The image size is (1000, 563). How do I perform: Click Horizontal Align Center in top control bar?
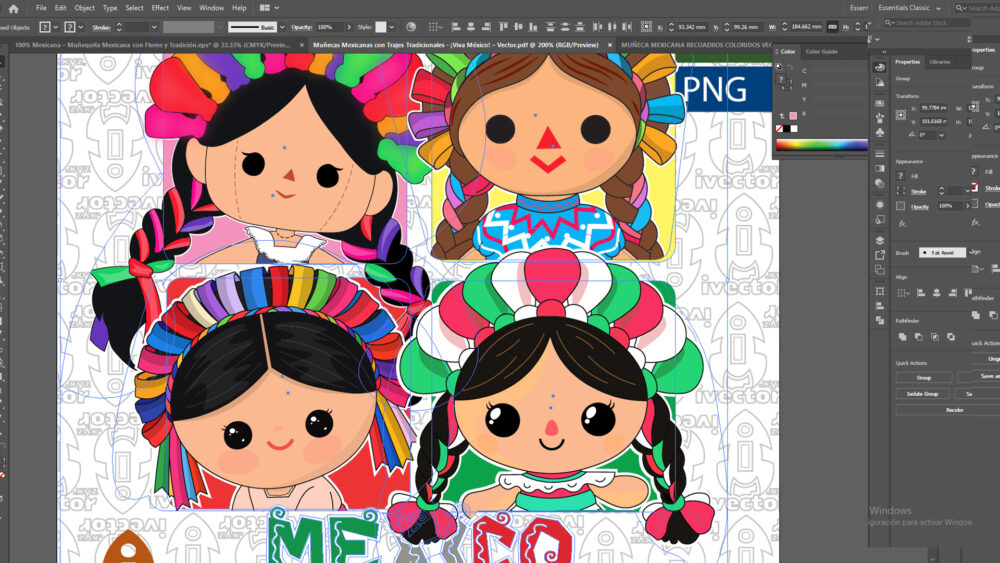[x=471, y=27]
